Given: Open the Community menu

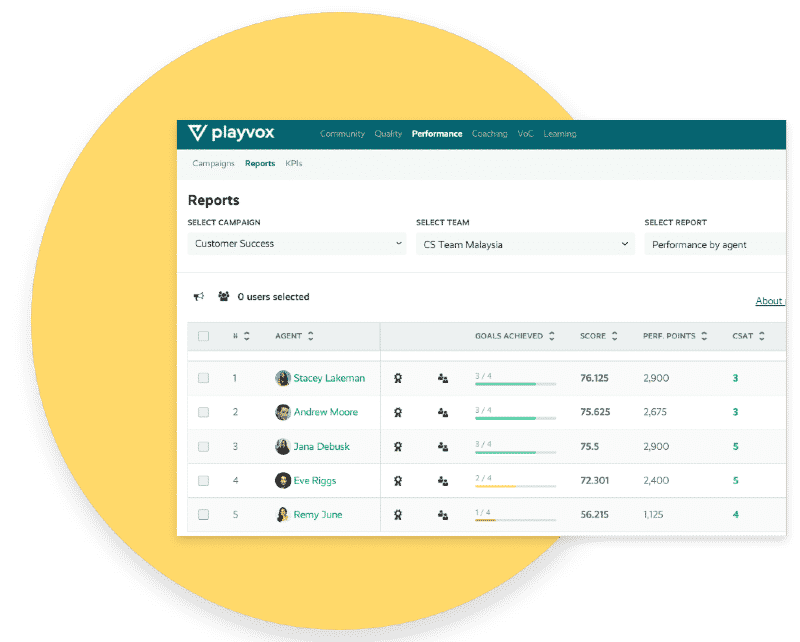Looking at the screenshot, I should point(342,134).
